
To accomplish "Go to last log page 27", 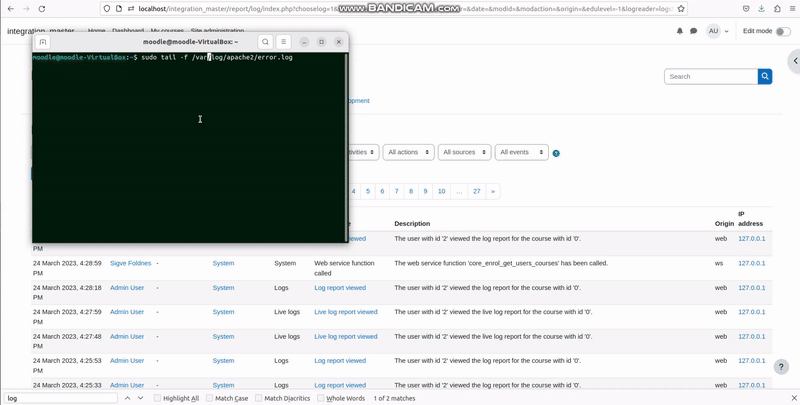I will click(x=477, y=191).
